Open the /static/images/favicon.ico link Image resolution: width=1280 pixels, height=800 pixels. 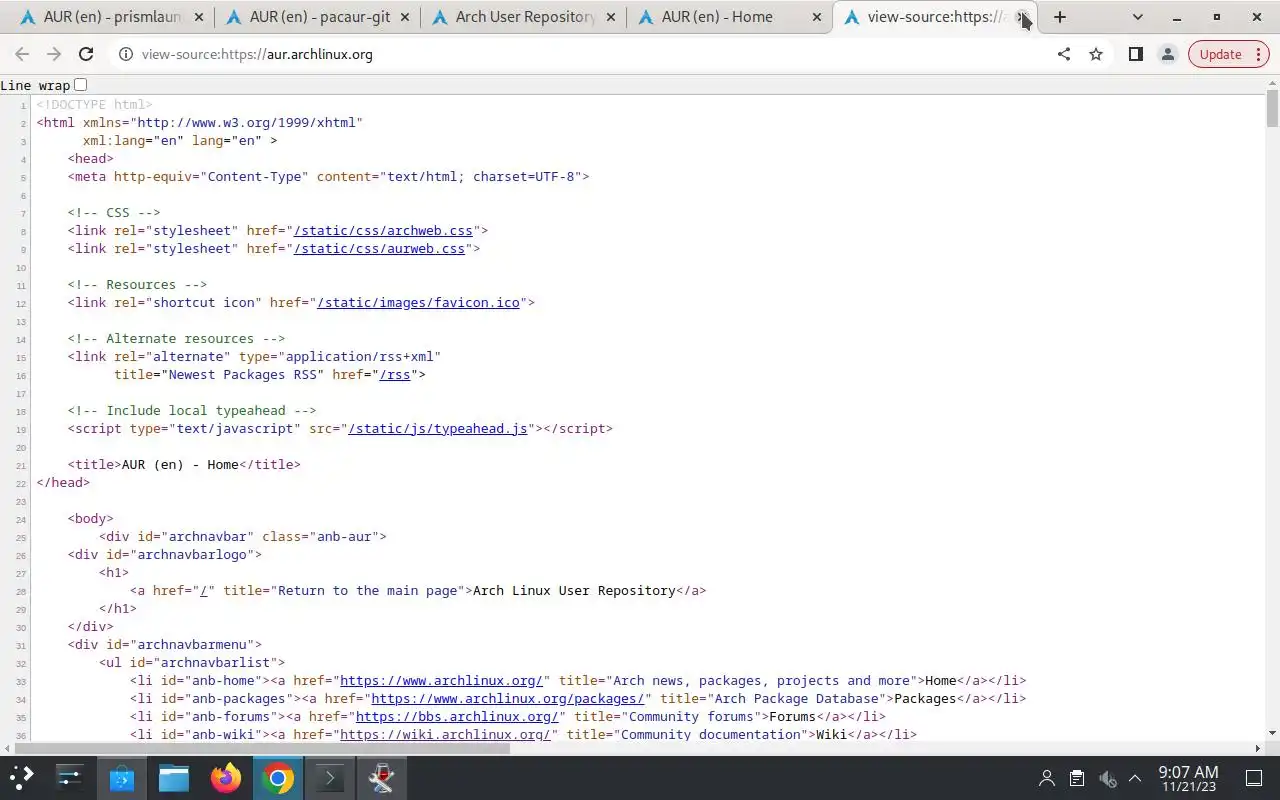(418, 302)
